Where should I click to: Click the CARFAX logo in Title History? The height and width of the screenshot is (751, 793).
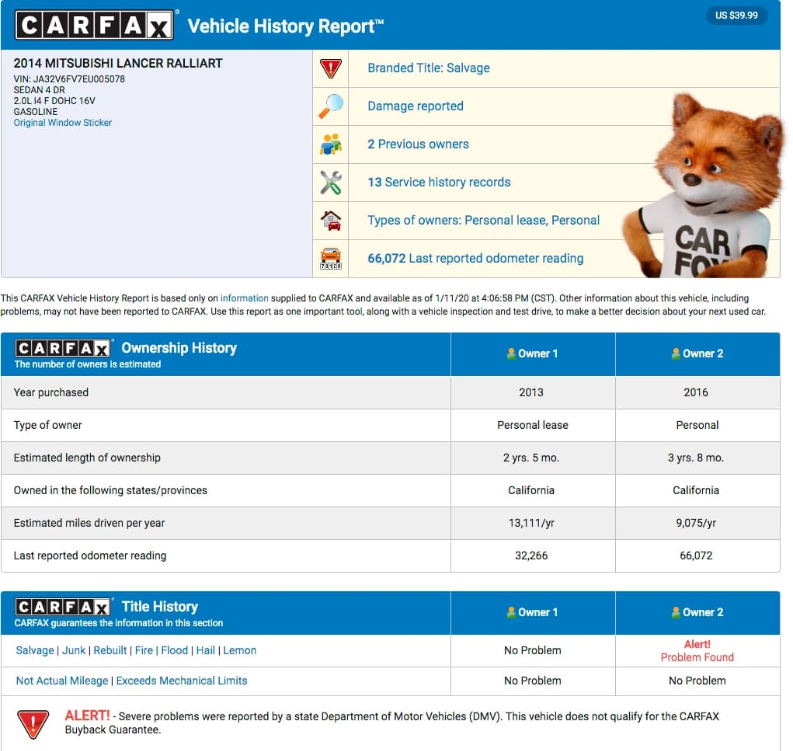pos(63,606)
